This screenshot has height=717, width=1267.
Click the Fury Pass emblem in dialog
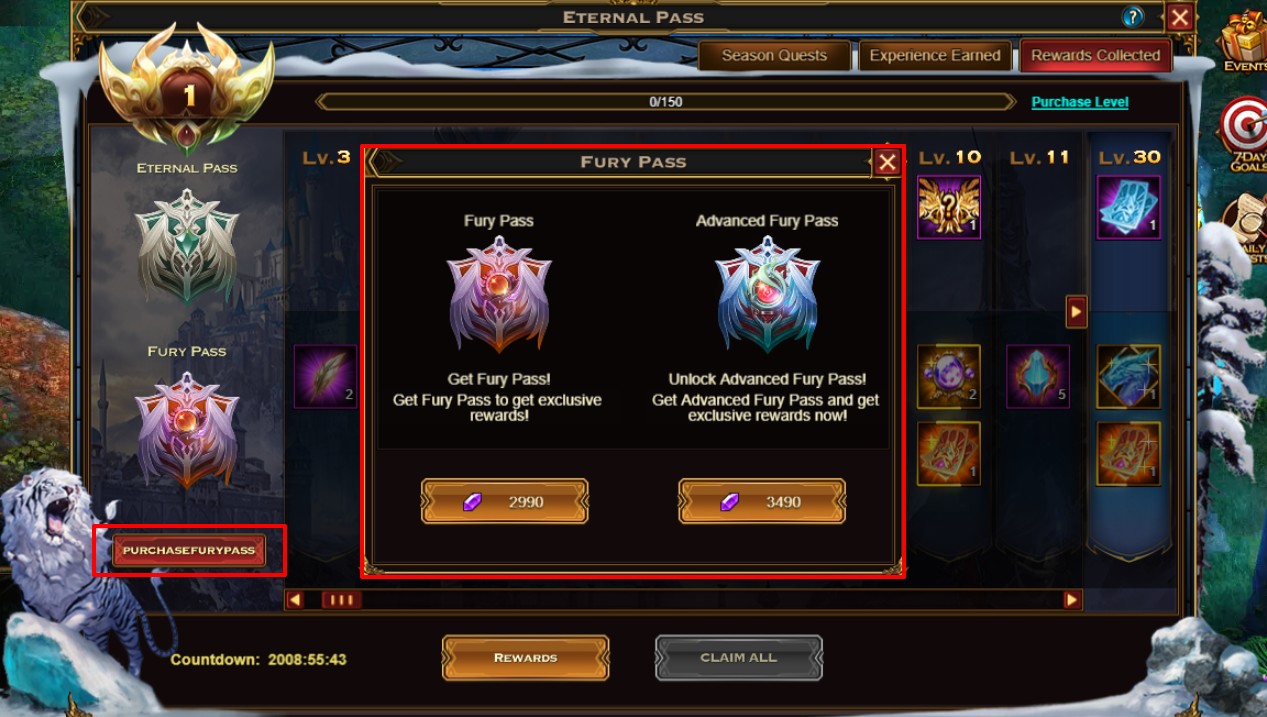click(498, 294)
